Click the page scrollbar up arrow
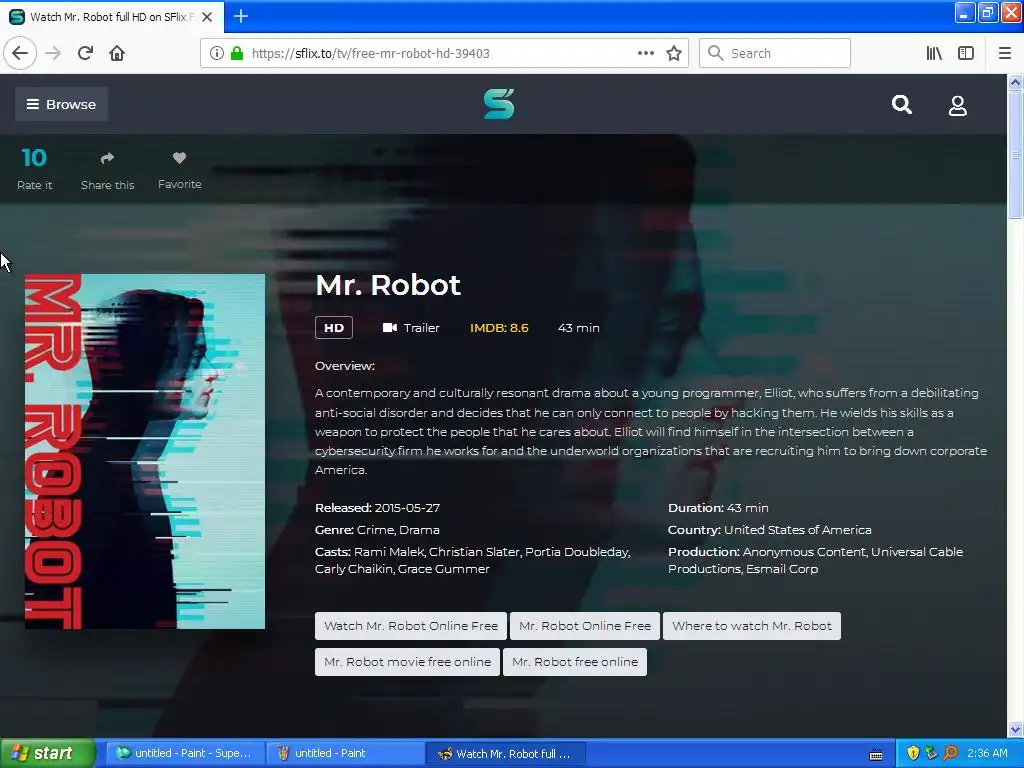Viewport: 1024px width, 768px height. coord(1016,82)
